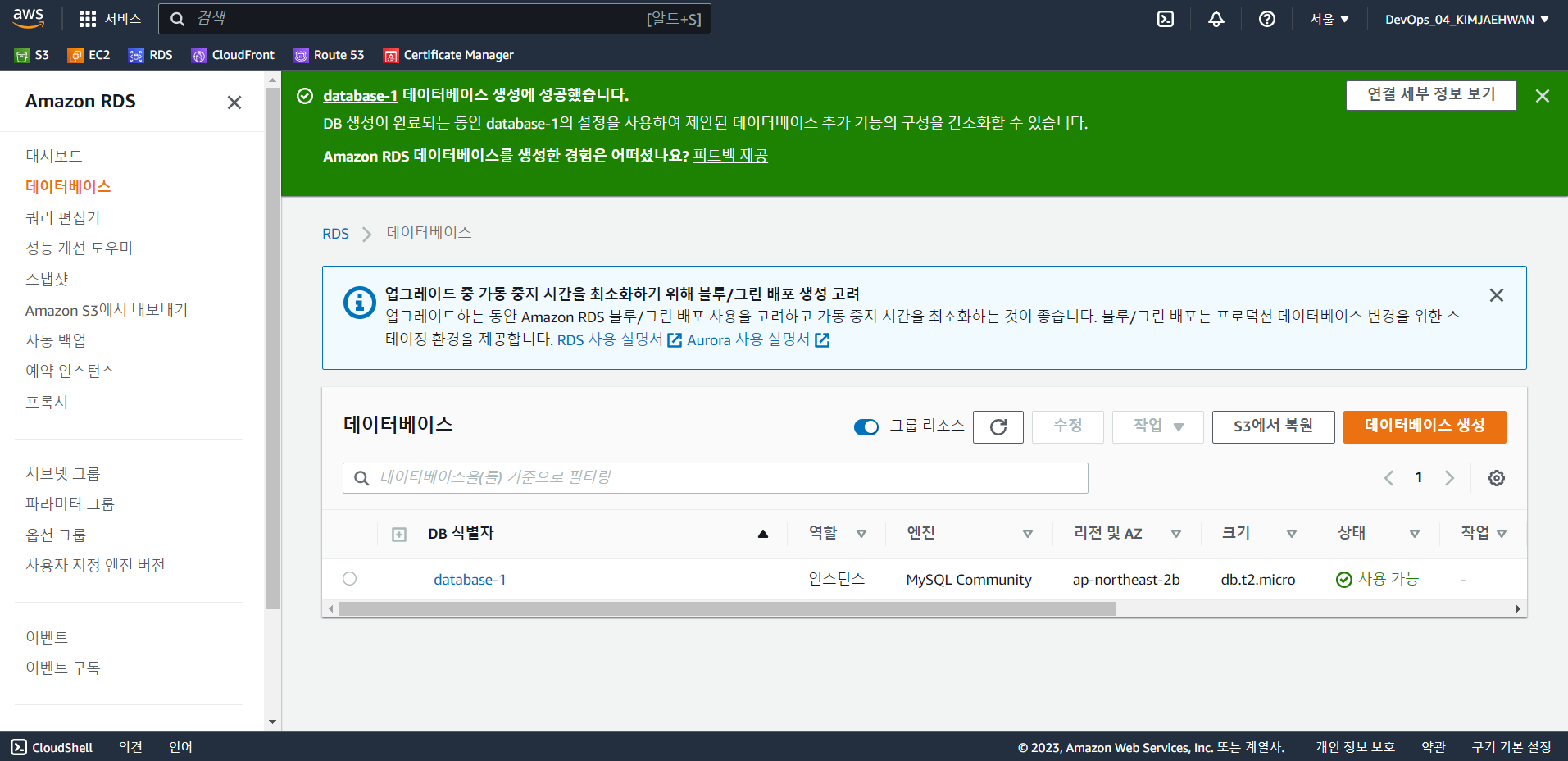The image size is (1568, 761).
Task: Open CloudFront shortcut in favorites bar
Action: tap(233, 55)
